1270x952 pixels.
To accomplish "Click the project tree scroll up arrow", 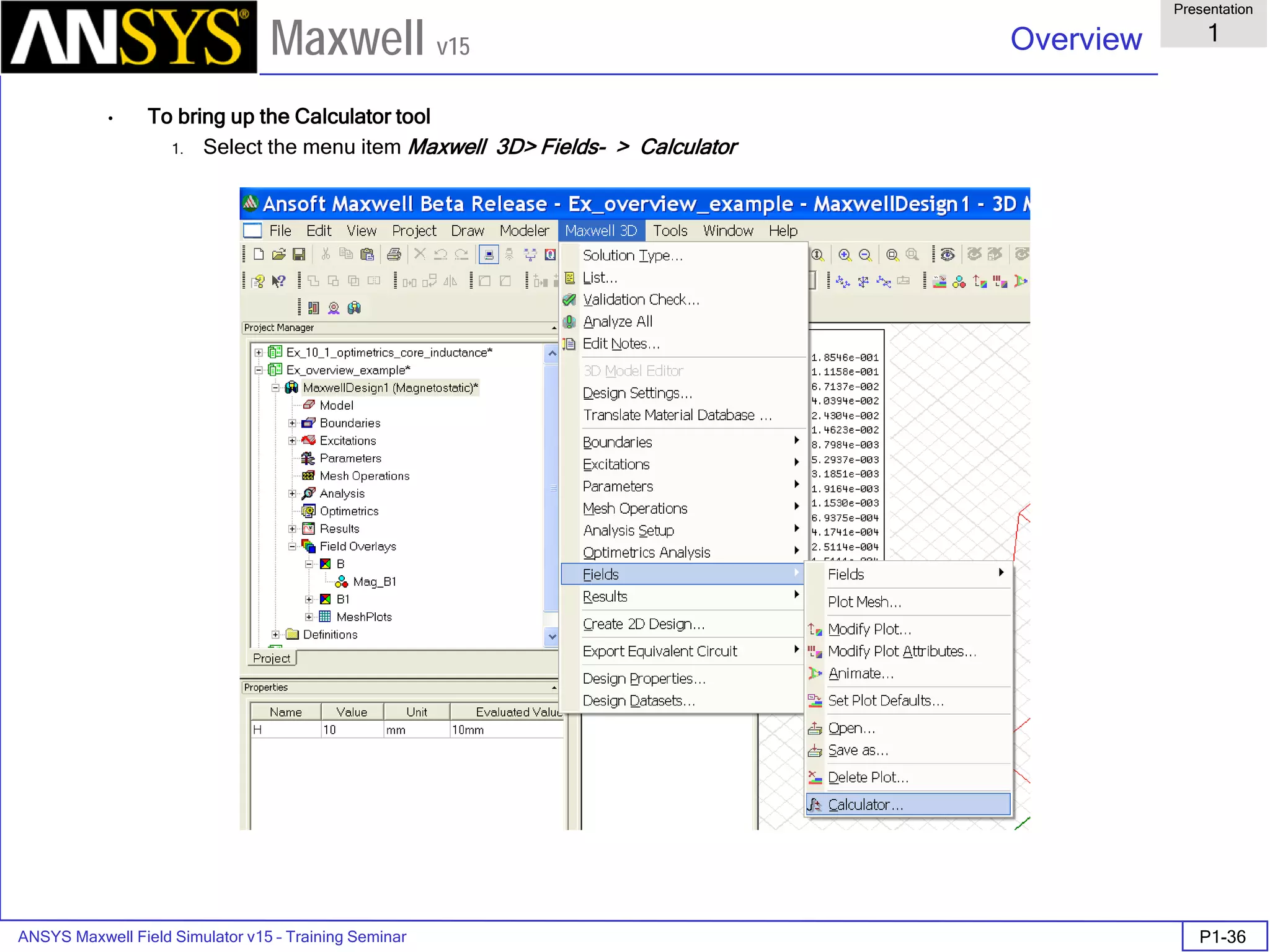I will pyautogui.click(x=552, y=353).
